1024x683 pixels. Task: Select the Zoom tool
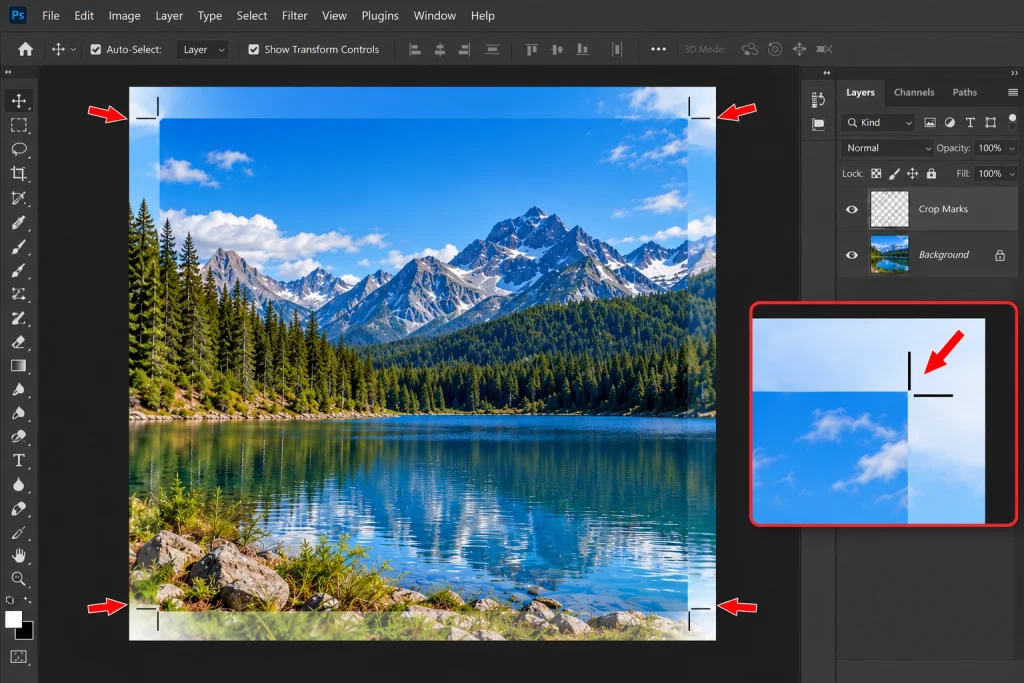18,579
